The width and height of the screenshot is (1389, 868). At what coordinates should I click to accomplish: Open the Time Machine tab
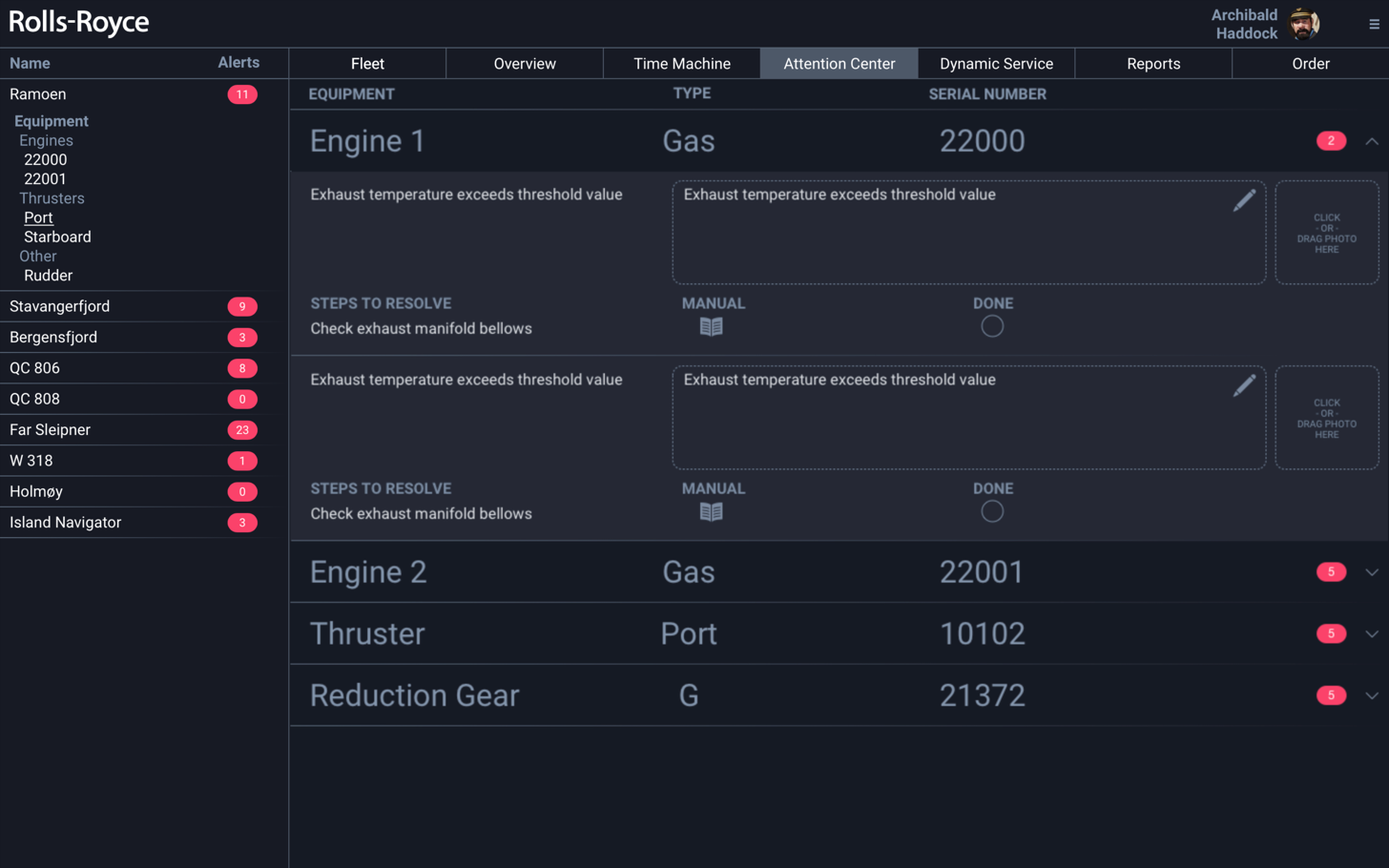pos(681,63)
